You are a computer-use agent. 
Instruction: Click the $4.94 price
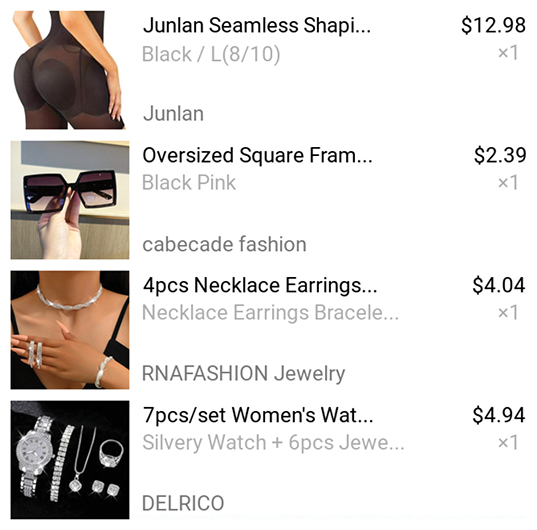[499, 415]
